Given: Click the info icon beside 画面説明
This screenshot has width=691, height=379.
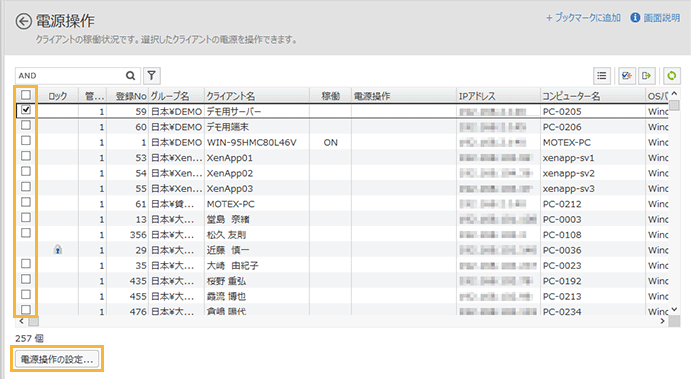Looking at the screenshot, I should (x=635, y=18).
